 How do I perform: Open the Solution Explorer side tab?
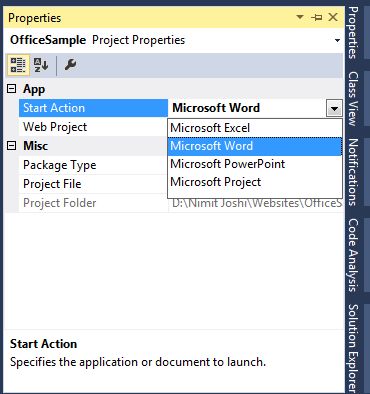[353, 348]
